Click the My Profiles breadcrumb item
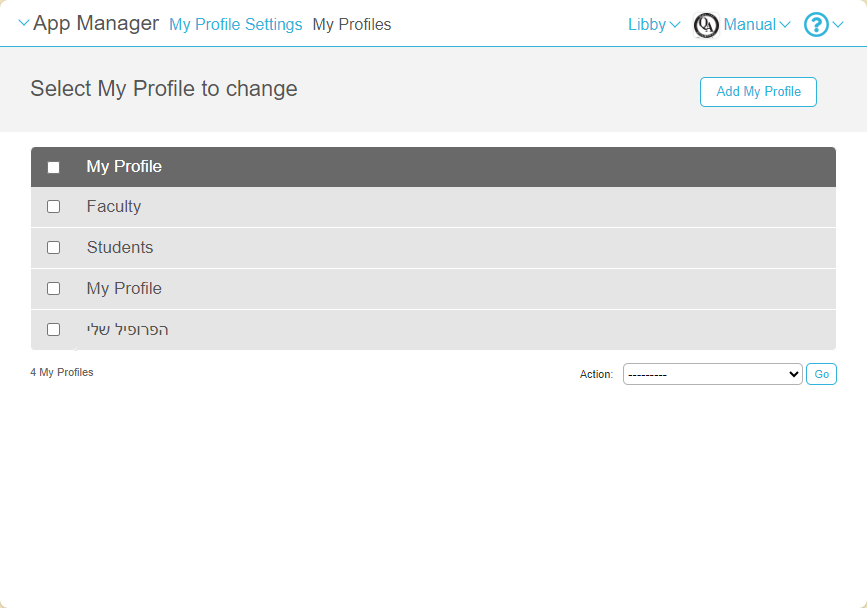 [x=352, y=25]
